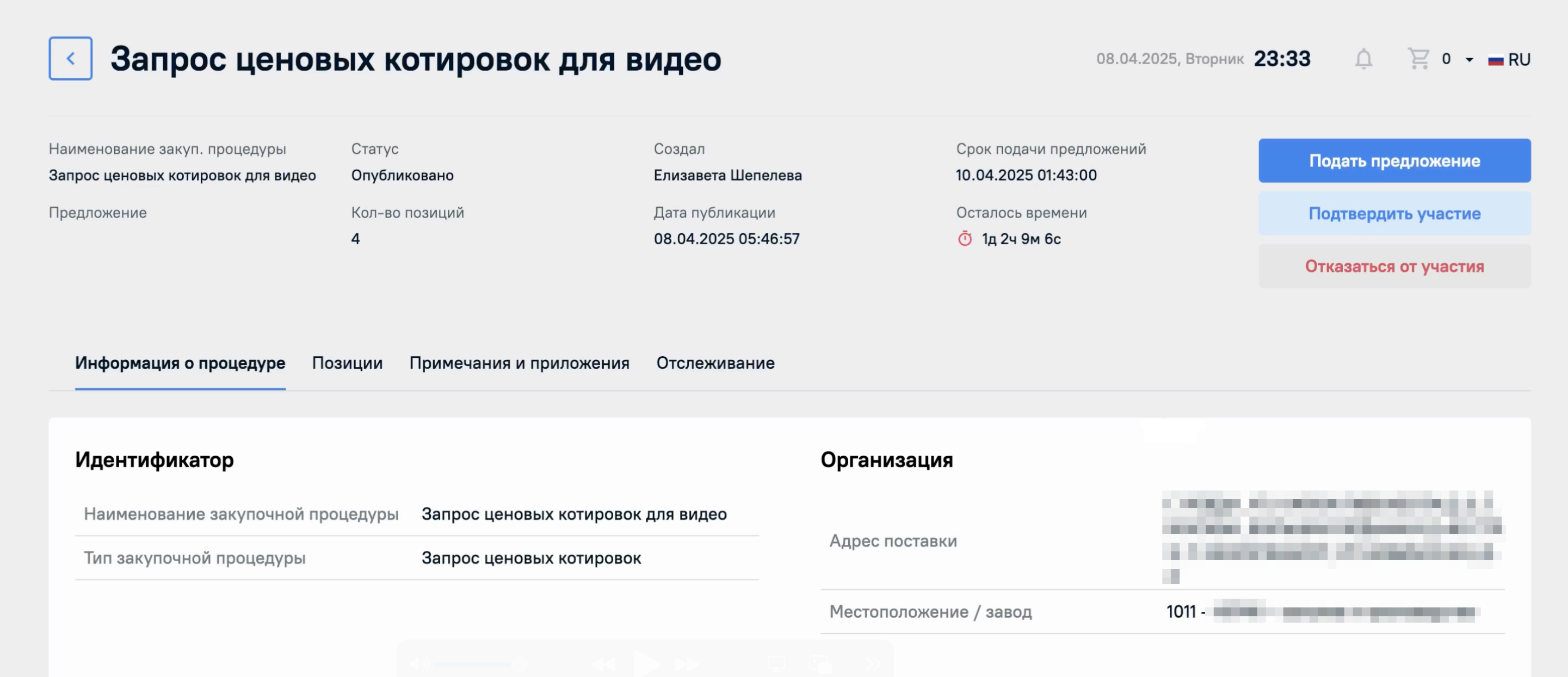Click Подтвердить участие button
The width and height of the screenshot is (1568, 677).
[x=1394, y=214]
